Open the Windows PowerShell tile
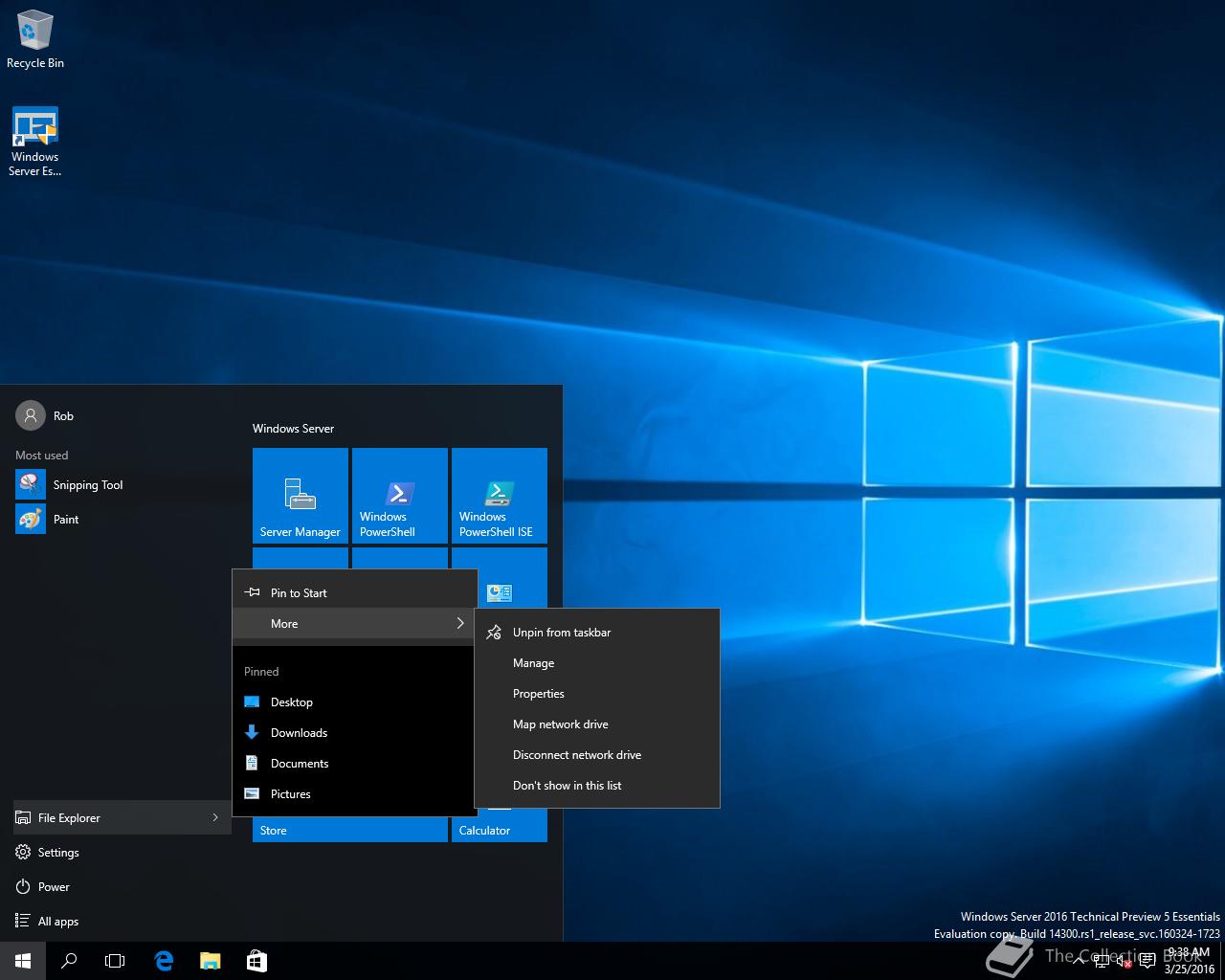The width and height of the screenshot is (1225, 980). point(400,496)
